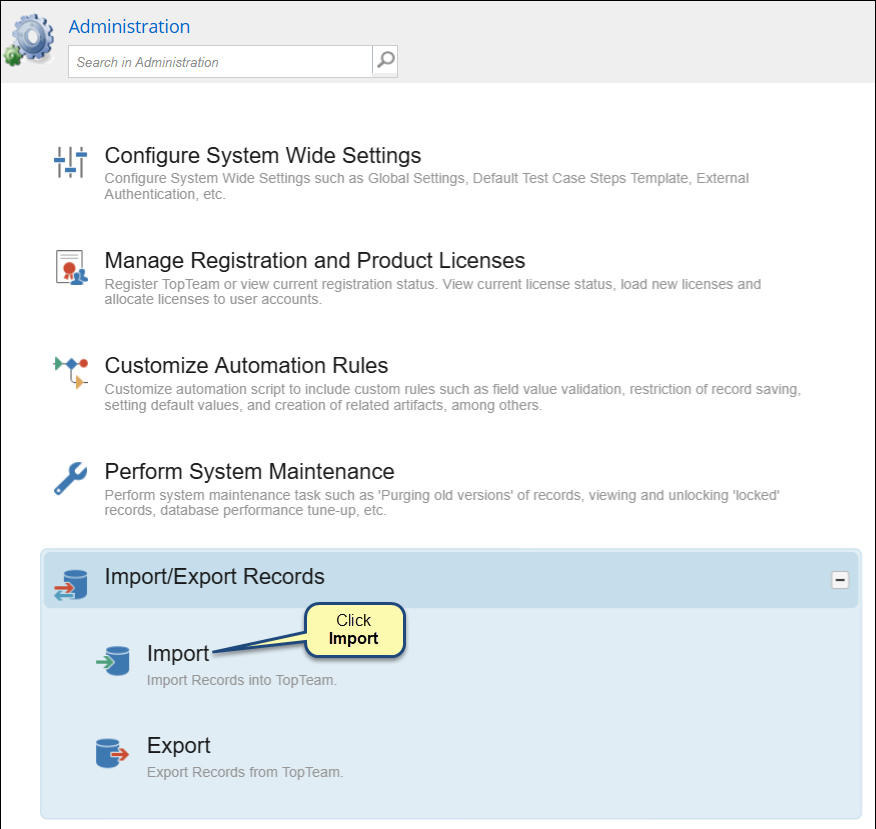The width and height of the screenshot is (876, 829).
Task: Click the Configure System Wide Settings sliders icon
Action: click(70, 162)
